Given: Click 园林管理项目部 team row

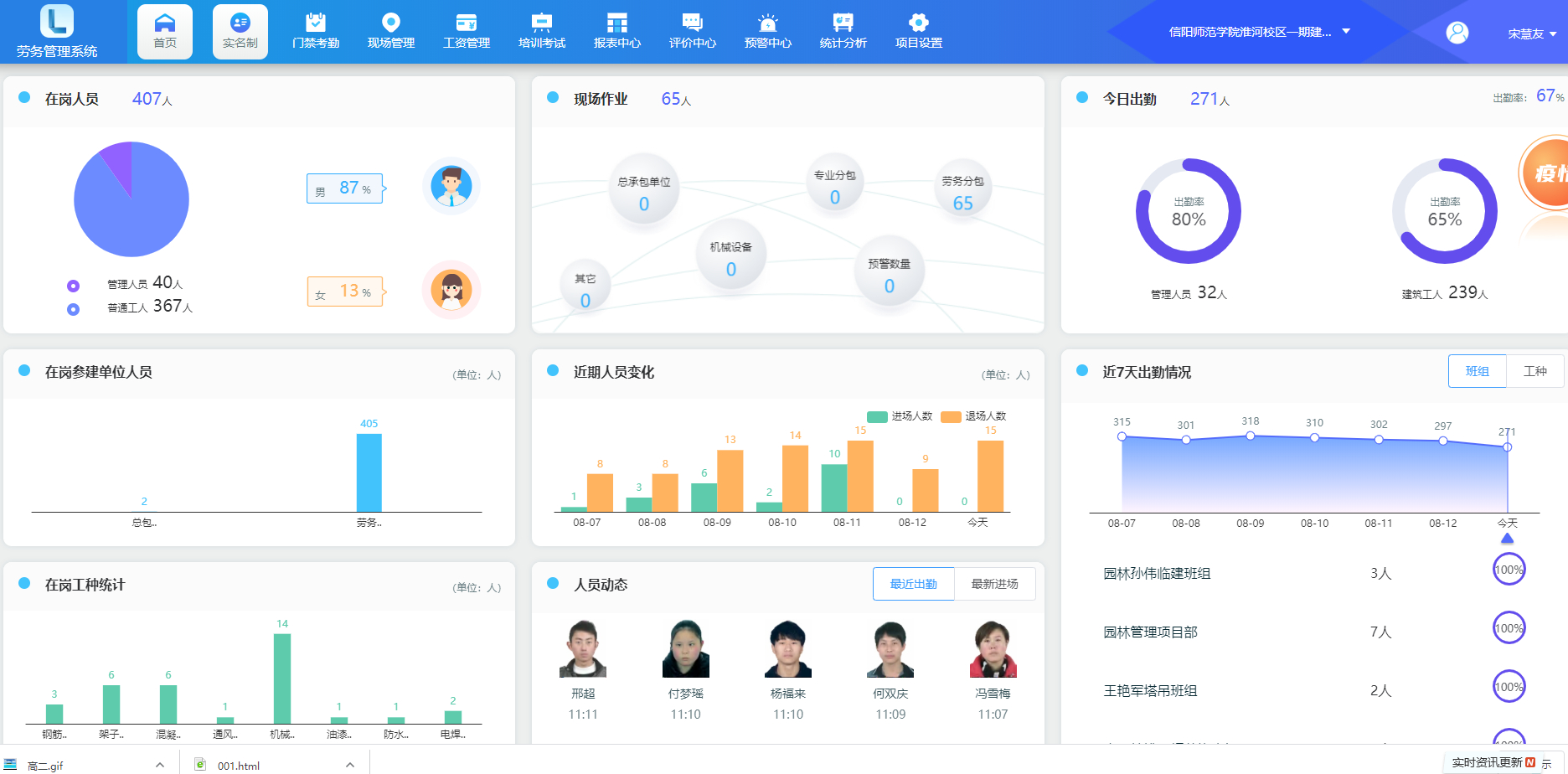Looking at the screenshot, I should point(1150,632).
